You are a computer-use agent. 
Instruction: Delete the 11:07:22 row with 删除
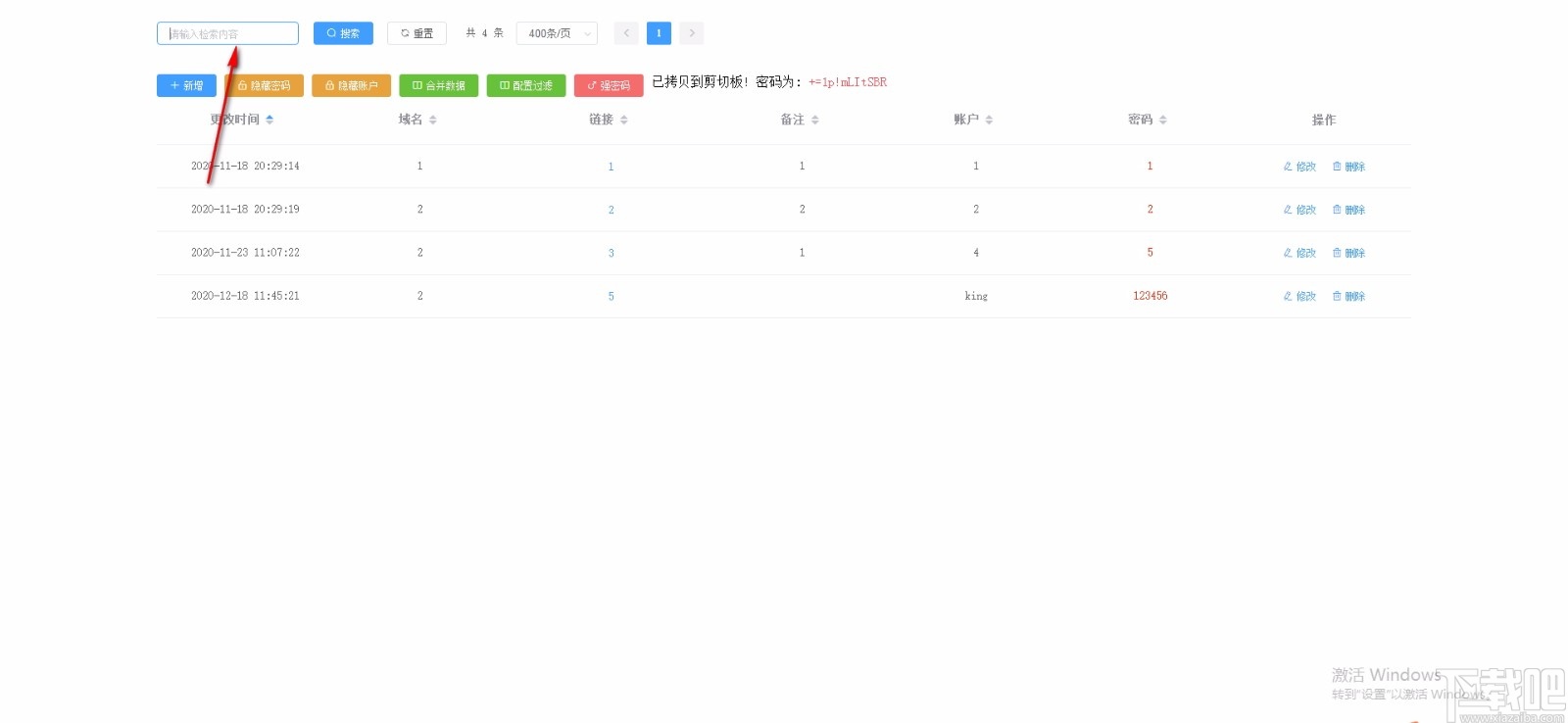(1348, 253)
